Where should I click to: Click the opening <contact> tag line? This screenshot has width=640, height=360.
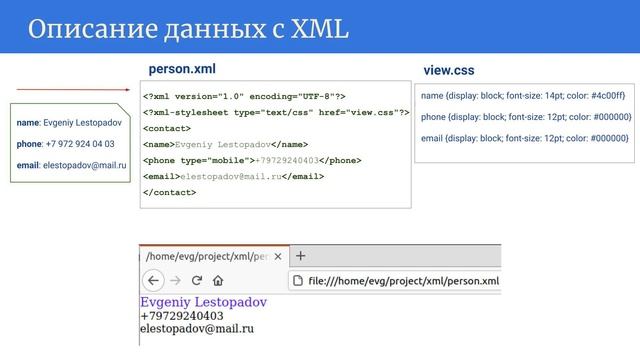click(x=167, y=129)
